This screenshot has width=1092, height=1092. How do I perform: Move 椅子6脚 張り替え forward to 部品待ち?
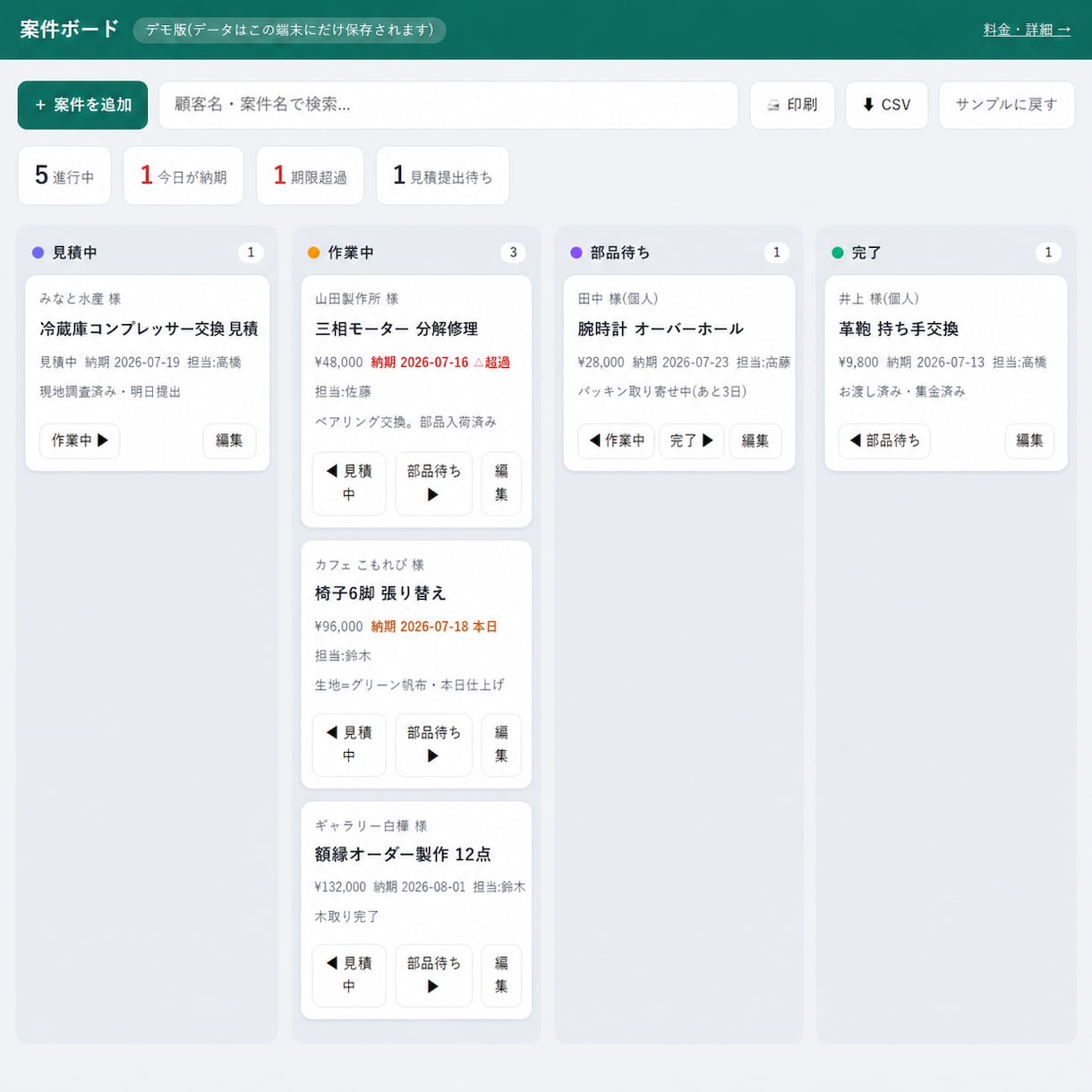[x=433, y=744]
